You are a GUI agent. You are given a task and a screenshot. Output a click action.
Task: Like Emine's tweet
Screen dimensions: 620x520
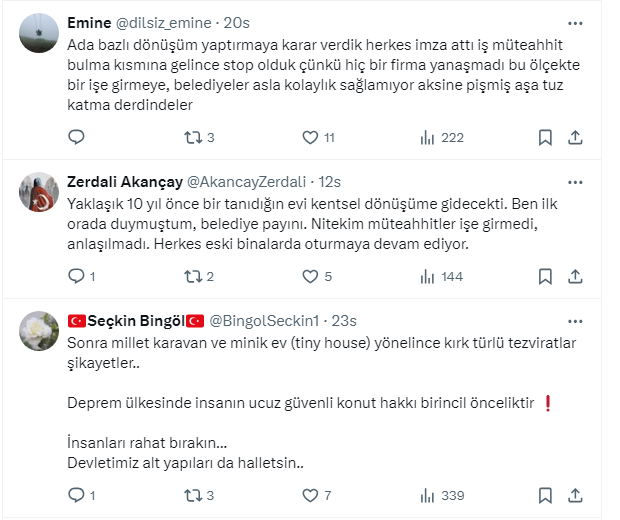[x=310, y=137]
